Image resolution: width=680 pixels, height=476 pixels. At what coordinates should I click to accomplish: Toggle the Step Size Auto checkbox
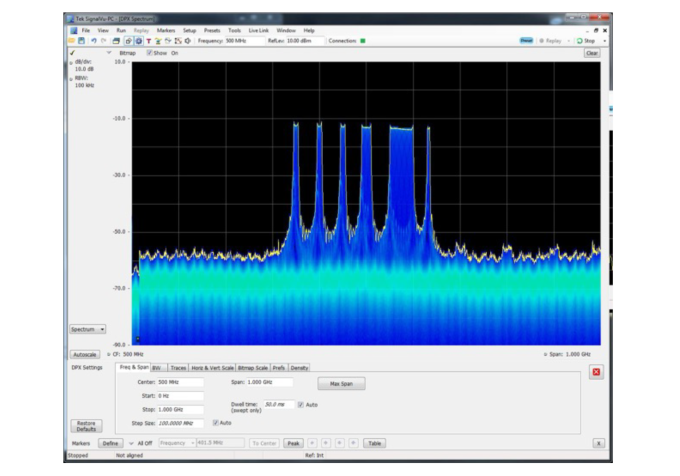click(x=215, y=422)
